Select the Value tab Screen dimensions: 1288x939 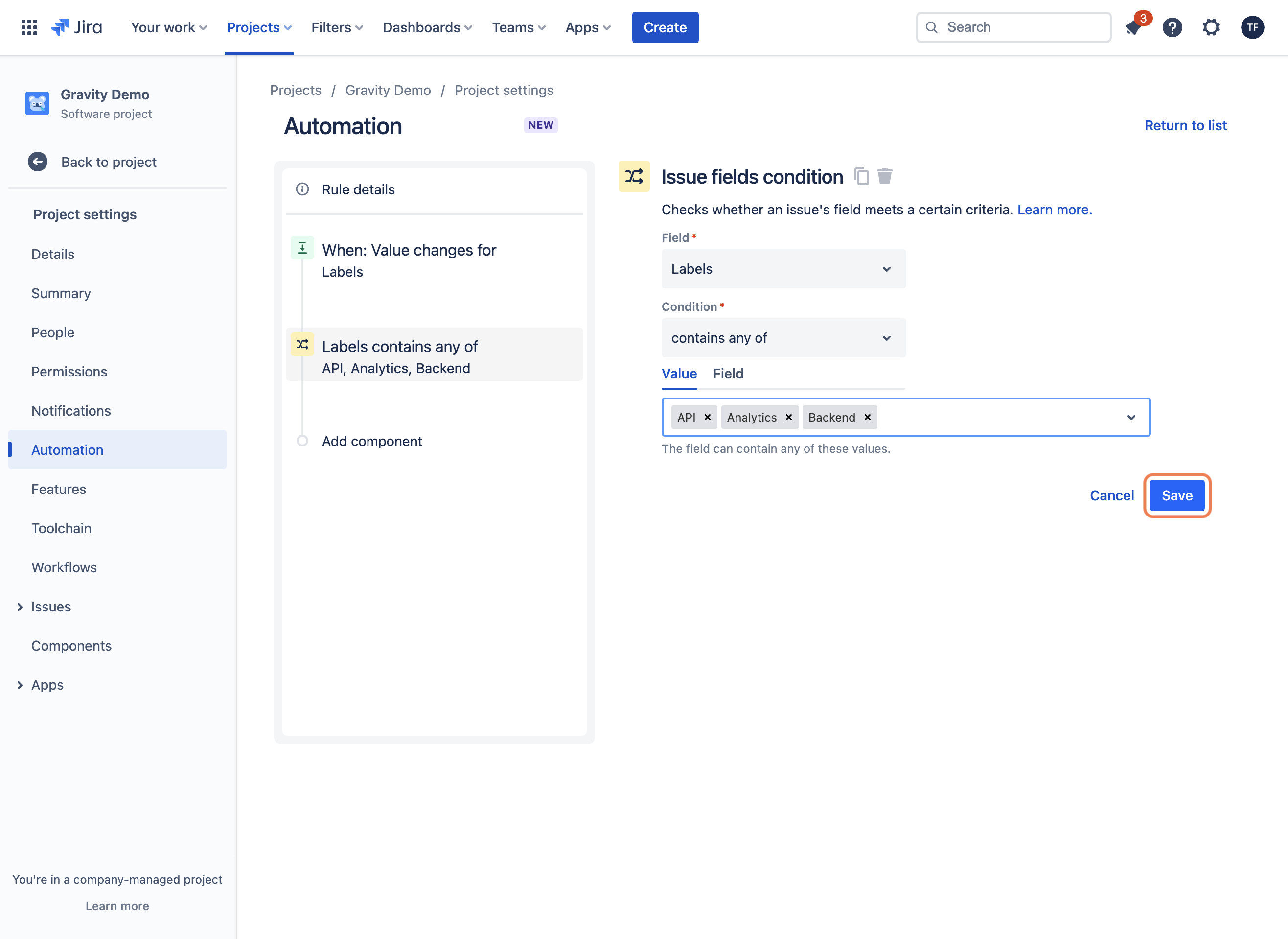pyautogui.click(x=679, y=374)
